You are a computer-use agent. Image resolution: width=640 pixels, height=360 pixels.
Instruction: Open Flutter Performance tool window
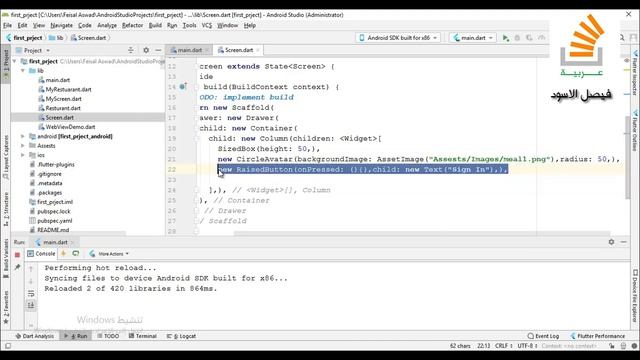598,336
